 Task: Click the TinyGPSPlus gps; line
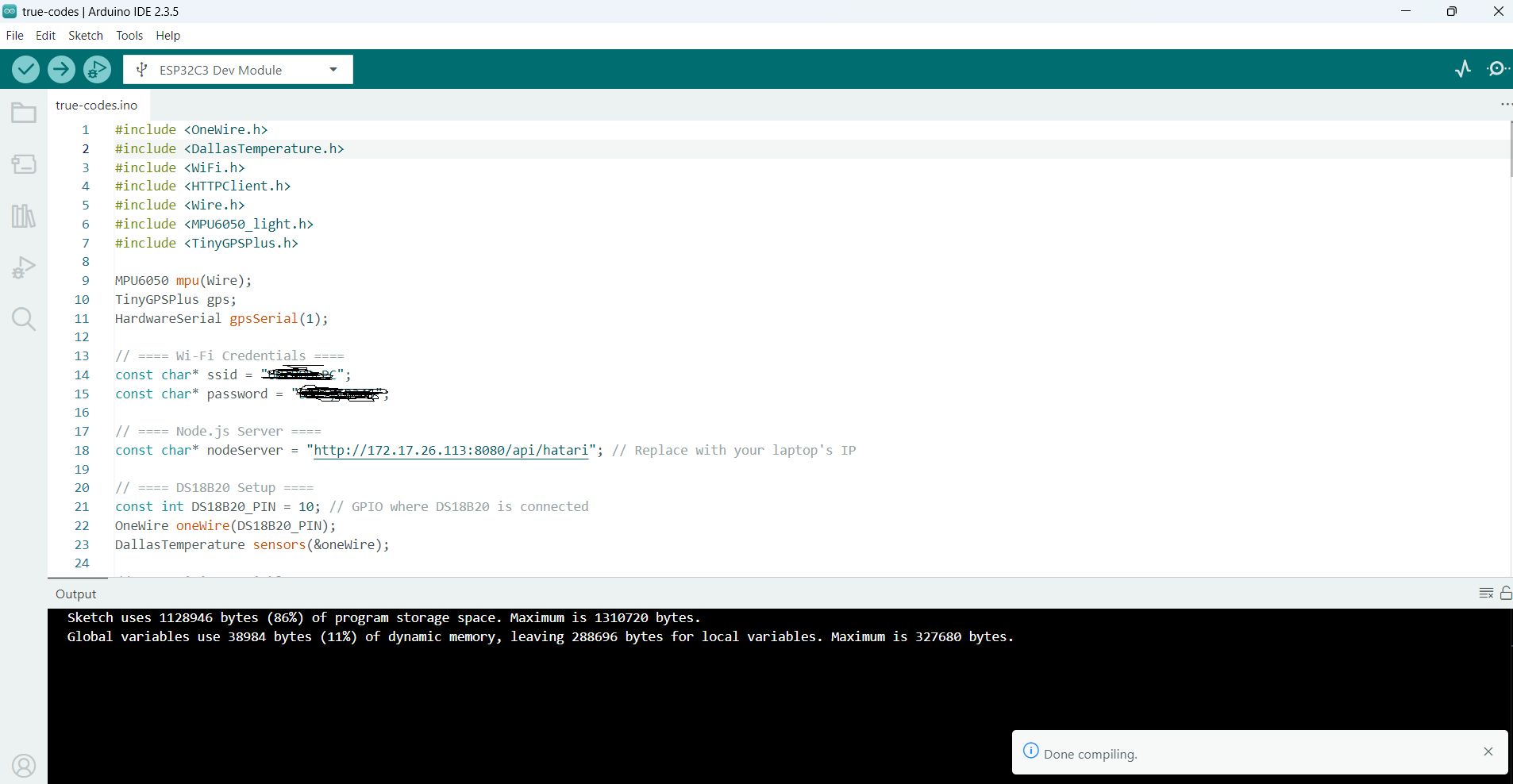(175, 299)
